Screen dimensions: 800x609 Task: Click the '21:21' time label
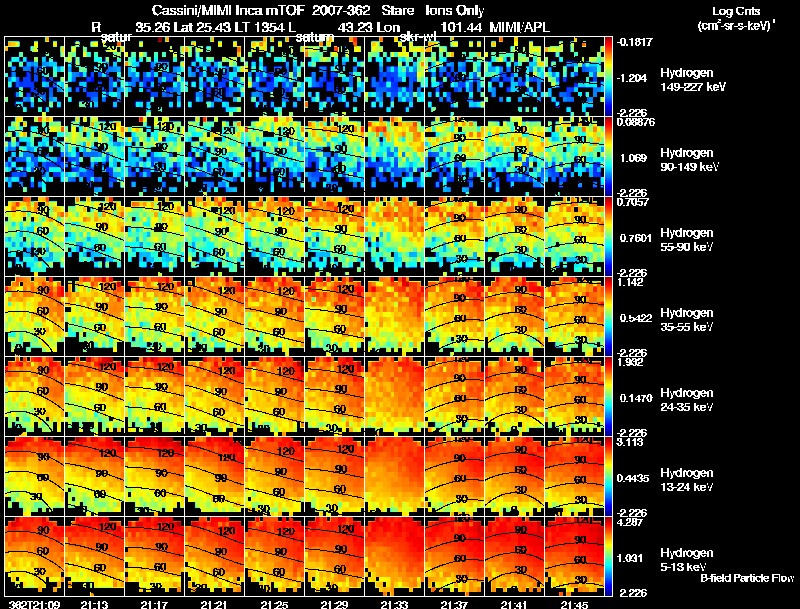pos(214,604)
